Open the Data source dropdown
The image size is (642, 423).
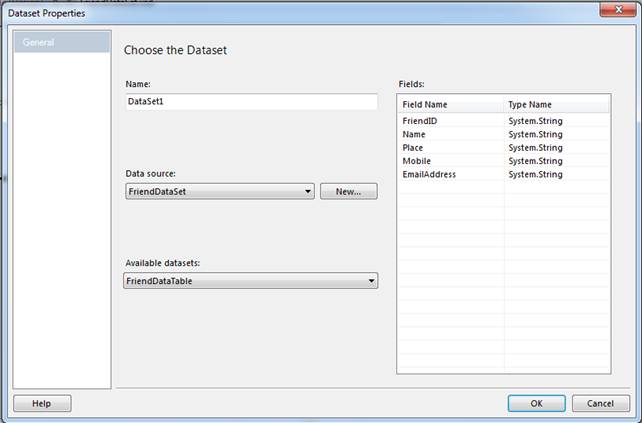(220, 191)
